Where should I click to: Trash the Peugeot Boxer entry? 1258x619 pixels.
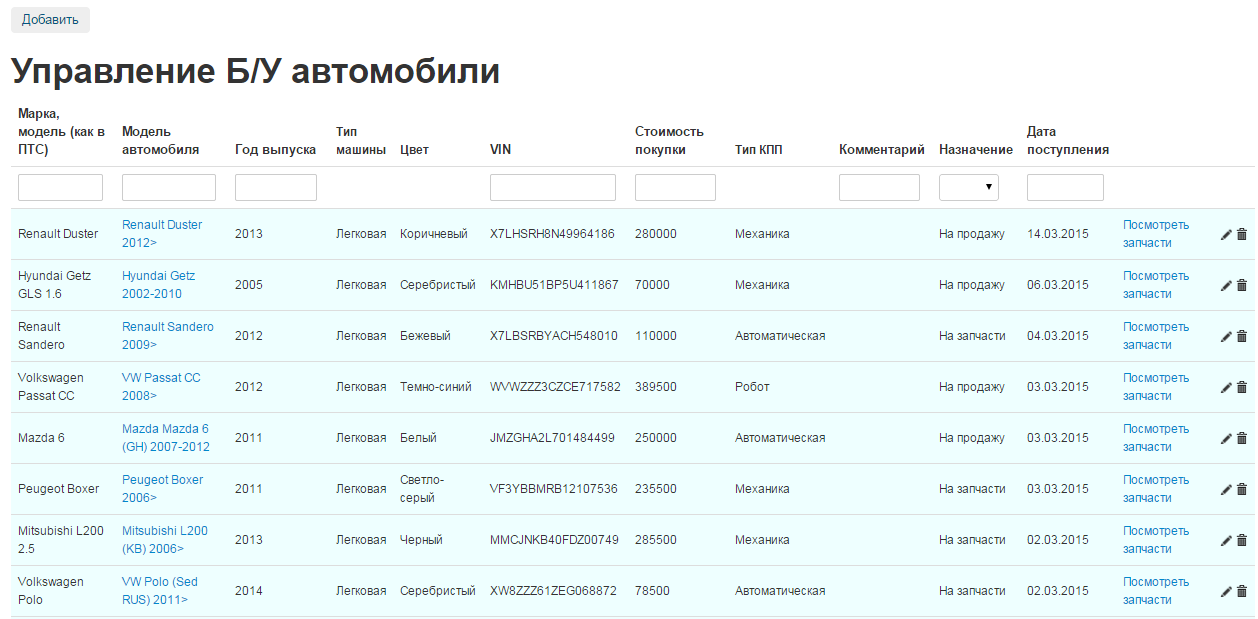click(1242, 489)
